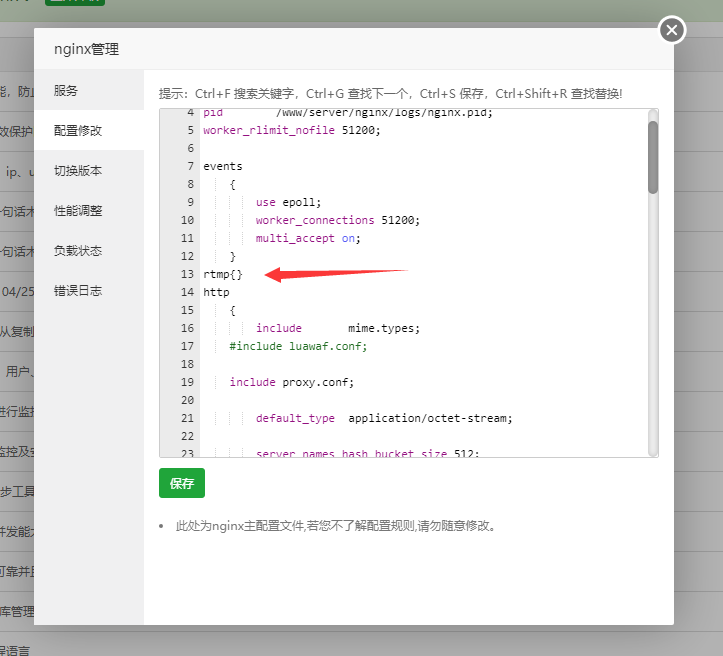Click the use epoll; line
The image size is (723, 656).
pyautogui.click(x=289, y=202)
